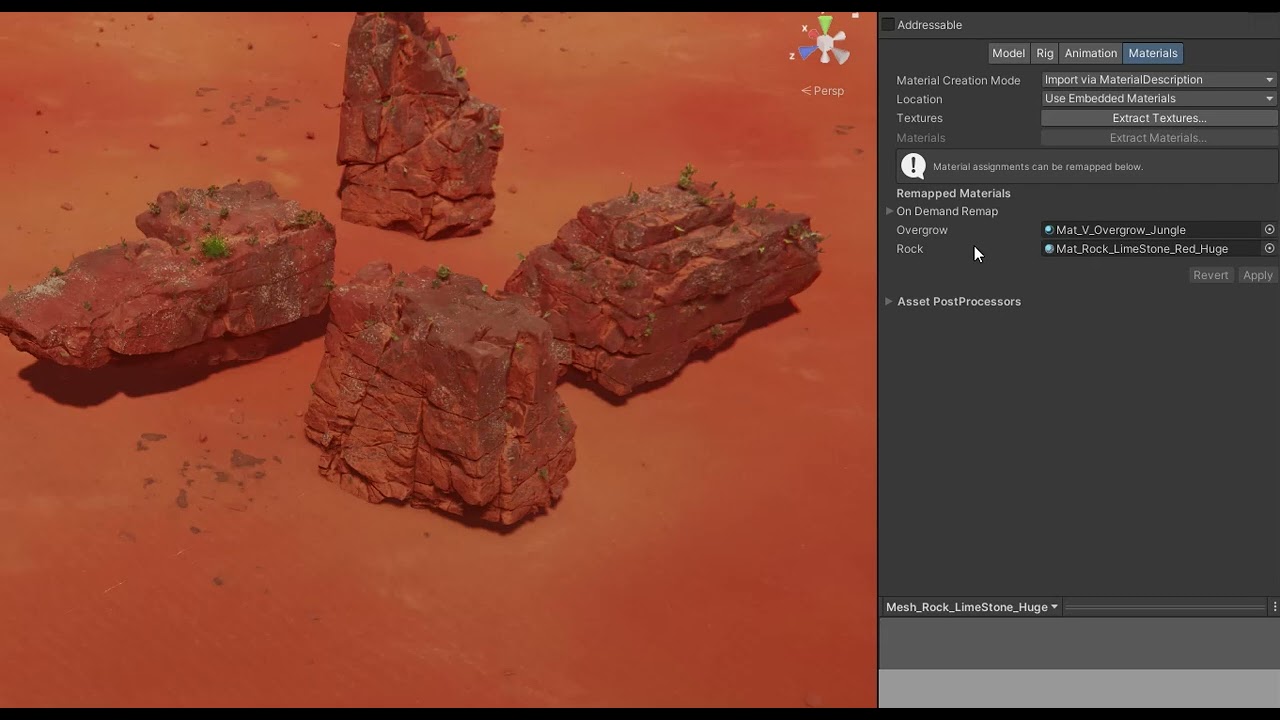Click the info icon in the material assignments message
The width and height of the screenshot is (1280, 720).
pyautogui.click(x=913, y=165)
